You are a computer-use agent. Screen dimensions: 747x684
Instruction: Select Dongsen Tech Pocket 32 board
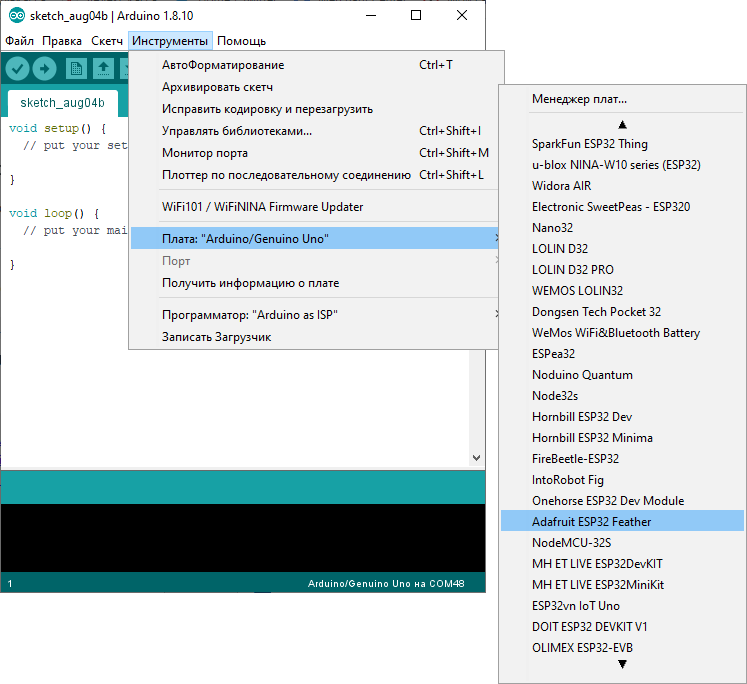coord(622,312)
